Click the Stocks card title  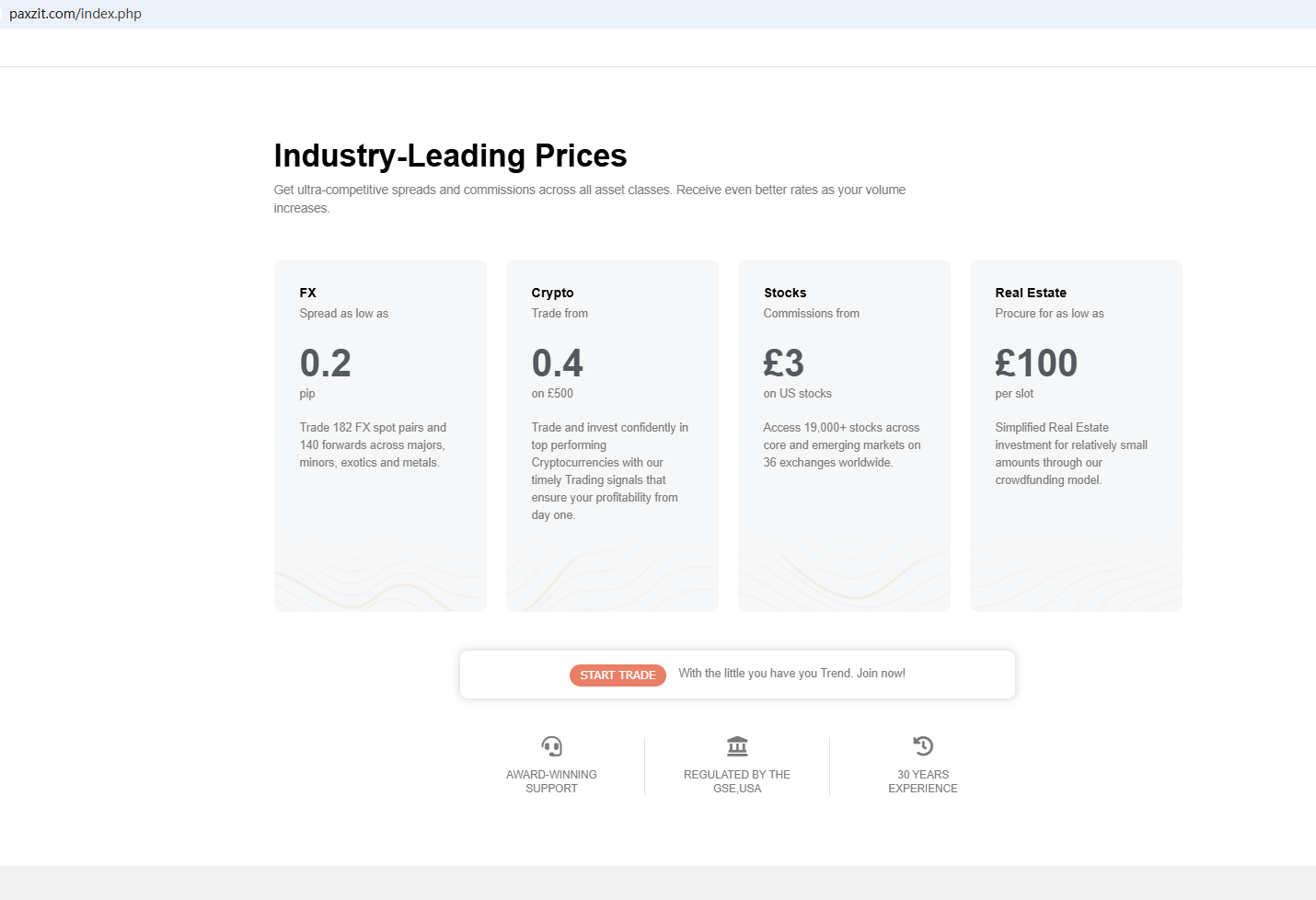point(785,293)
